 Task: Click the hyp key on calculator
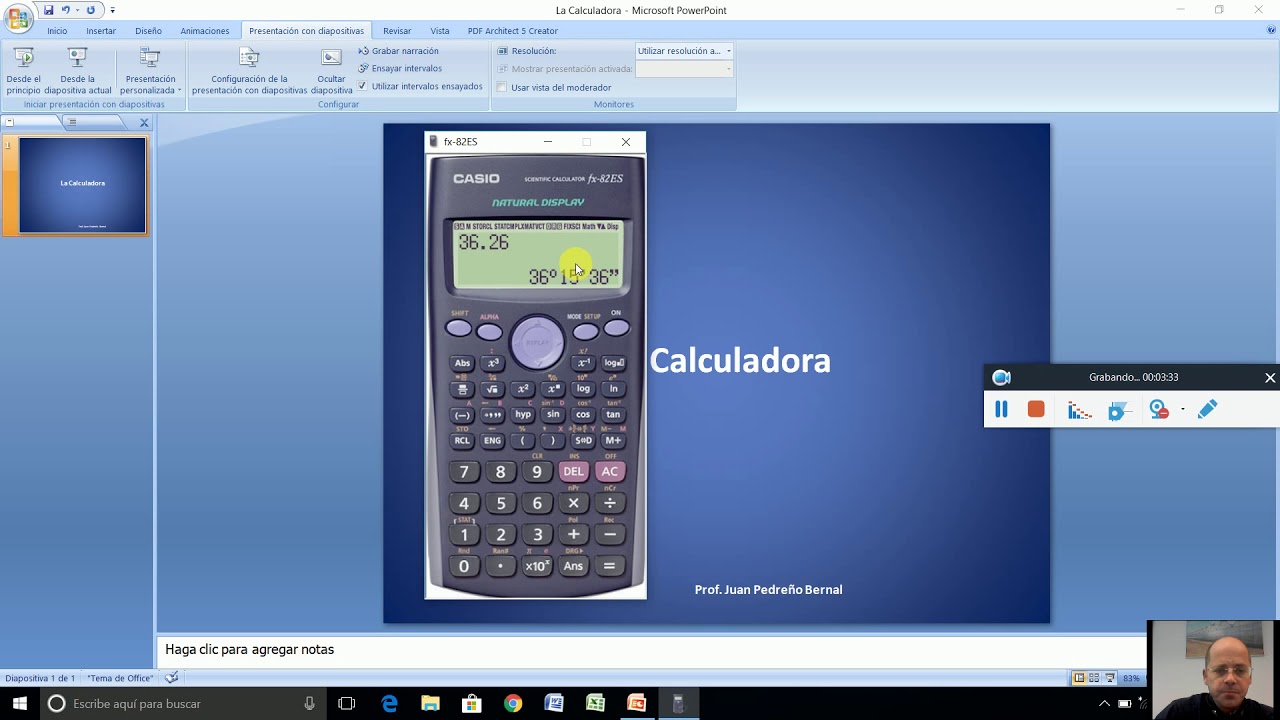(x=523, y=414)
